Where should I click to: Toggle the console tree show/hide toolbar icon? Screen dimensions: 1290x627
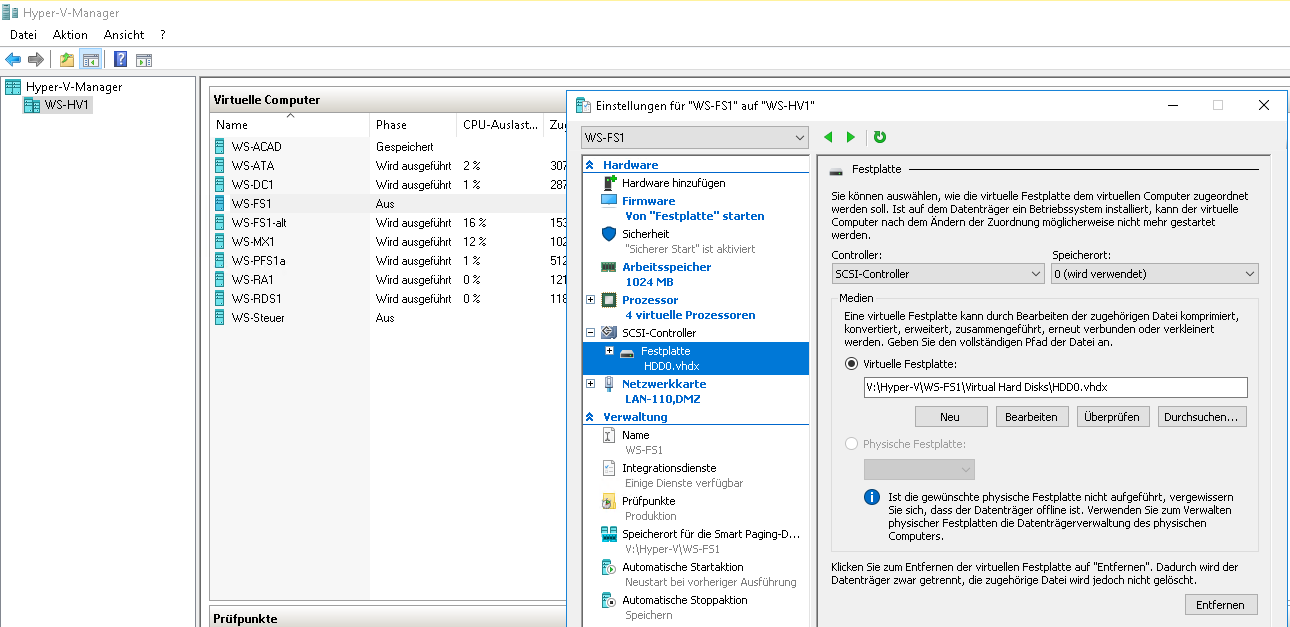pos(90,59)
